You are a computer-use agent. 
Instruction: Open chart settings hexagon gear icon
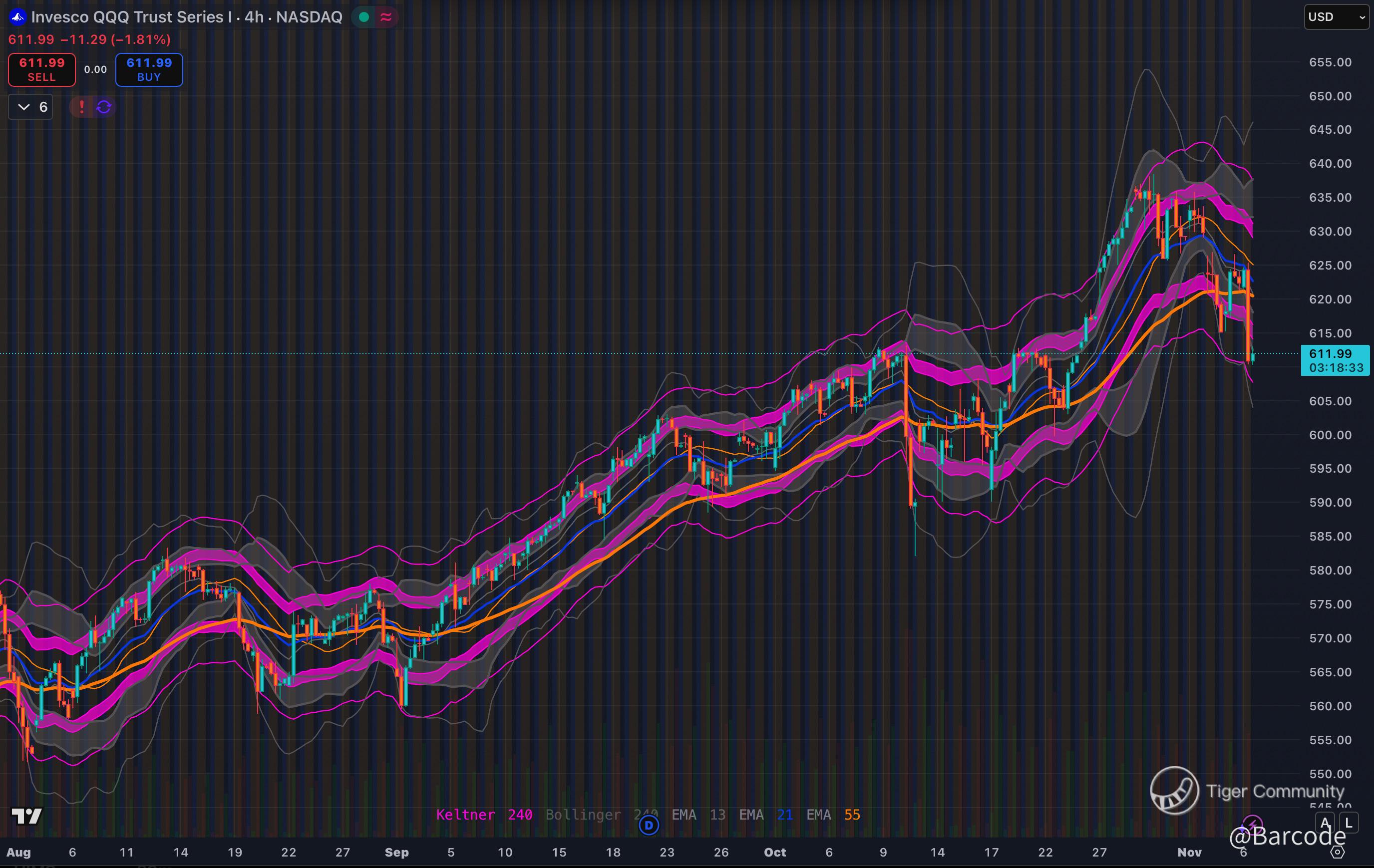(1338, 852)
